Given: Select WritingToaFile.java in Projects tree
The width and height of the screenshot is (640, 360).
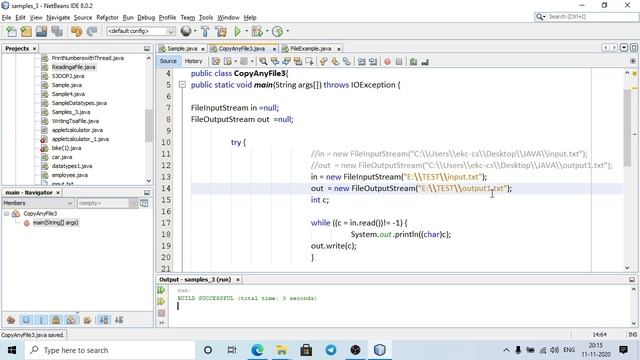Looking at the screenshot, I should pyautogui.click(x=75, y=121).
